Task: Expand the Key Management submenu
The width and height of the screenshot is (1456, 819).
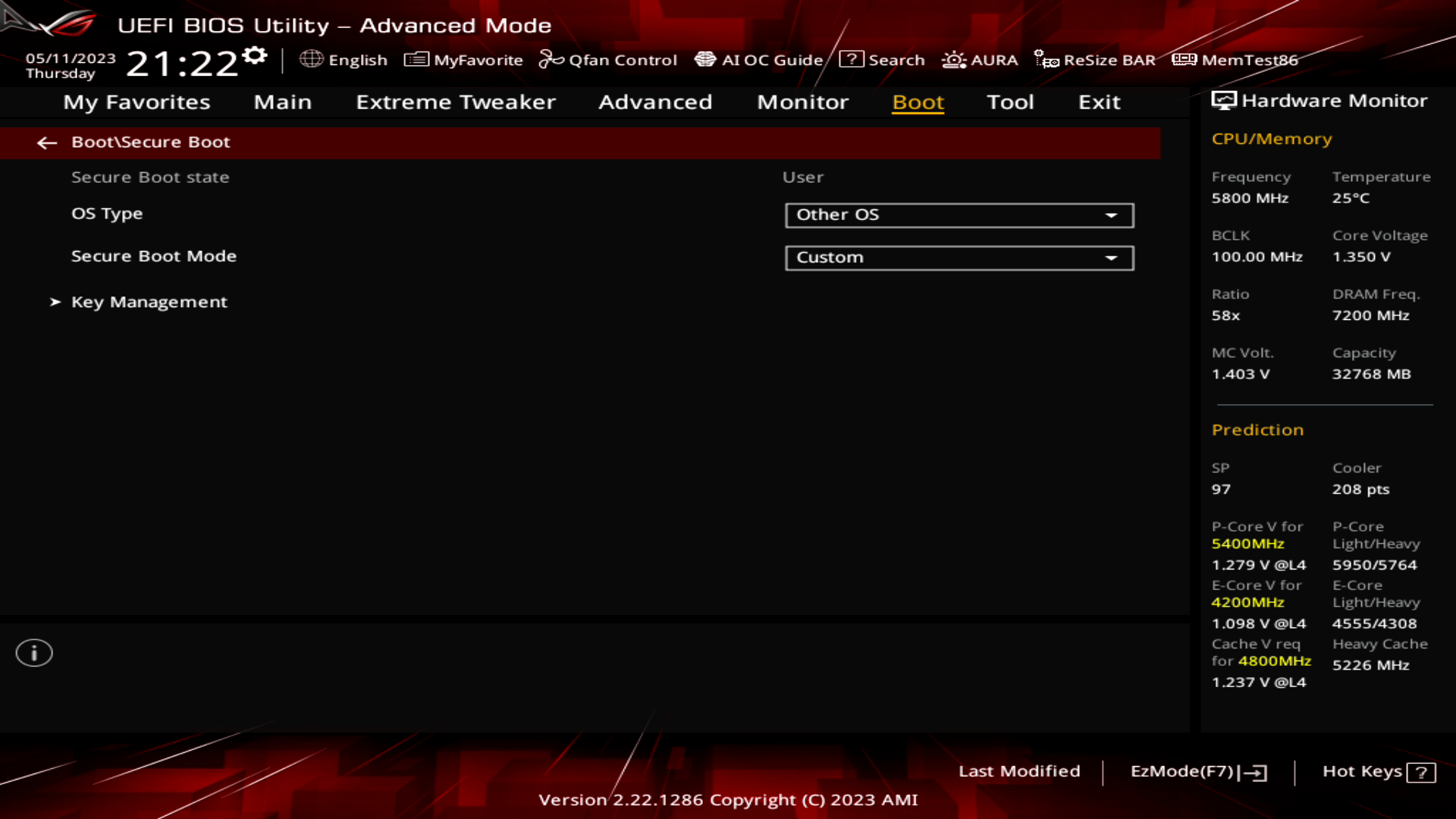Action: pyautogui.click(x=148, y=301)
